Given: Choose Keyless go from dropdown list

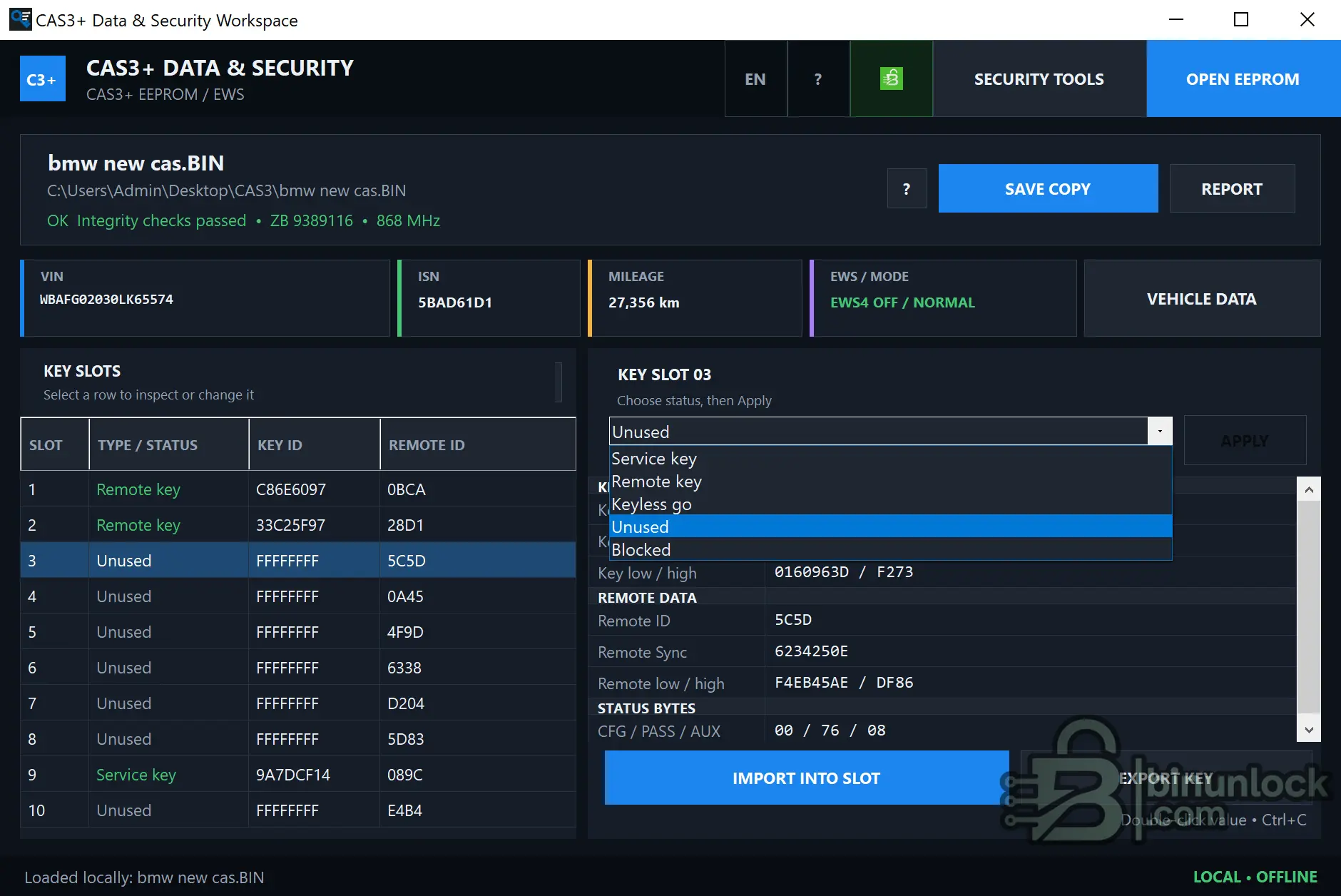Looking at the screenshot, I should tap(891, 504).
